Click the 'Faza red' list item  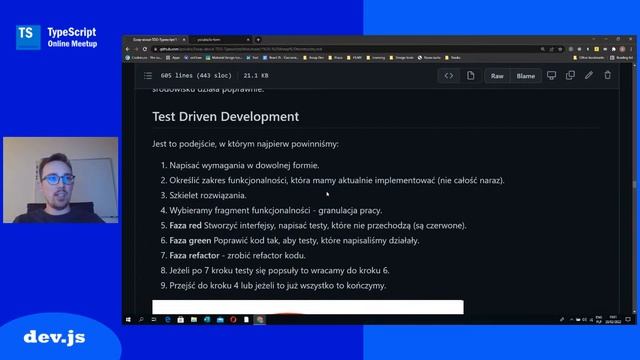(x=318, y=226)
